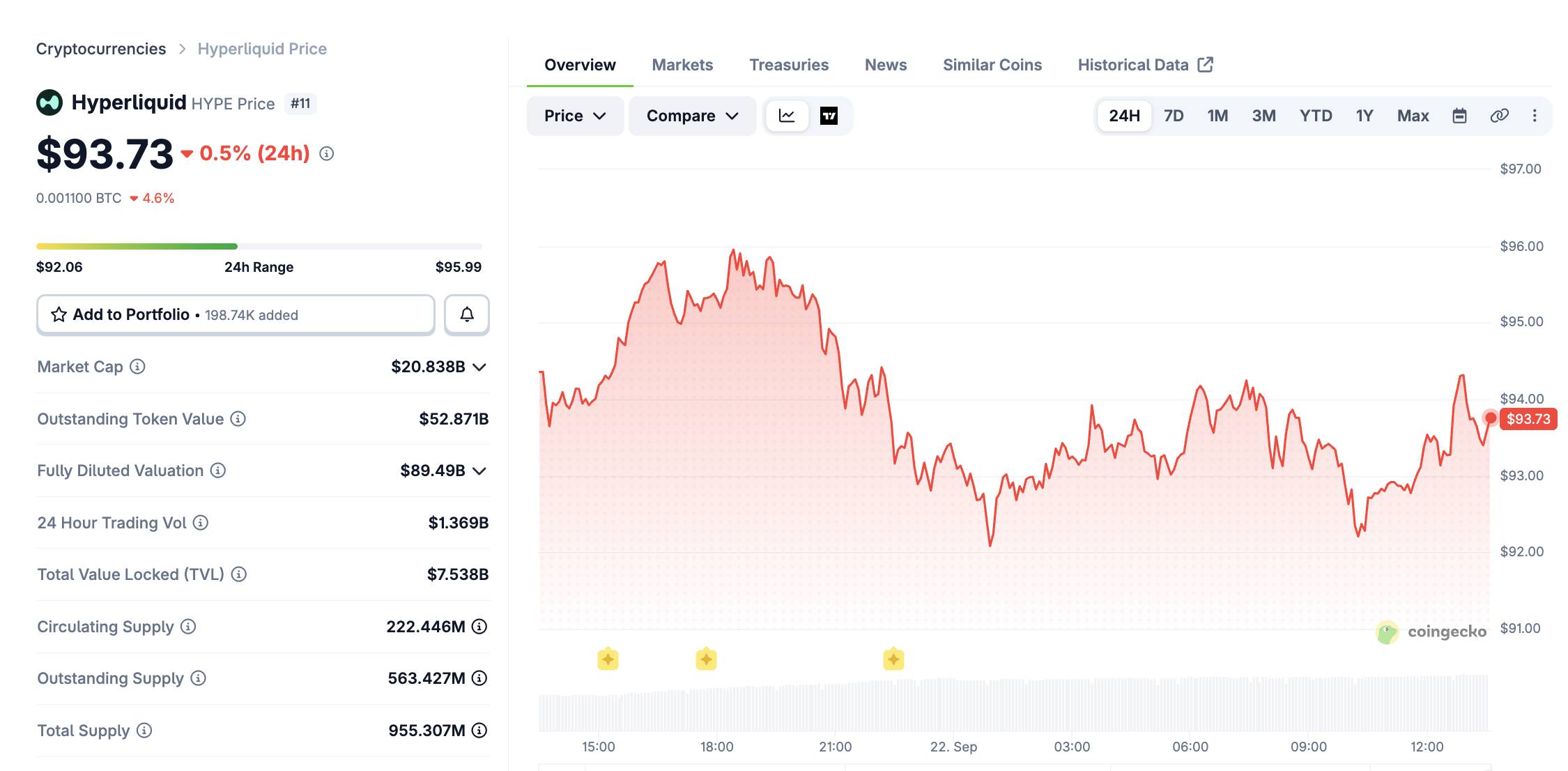Copy chart link with the link icon
1568x771 pixels.
click(x=1499, y=116)
